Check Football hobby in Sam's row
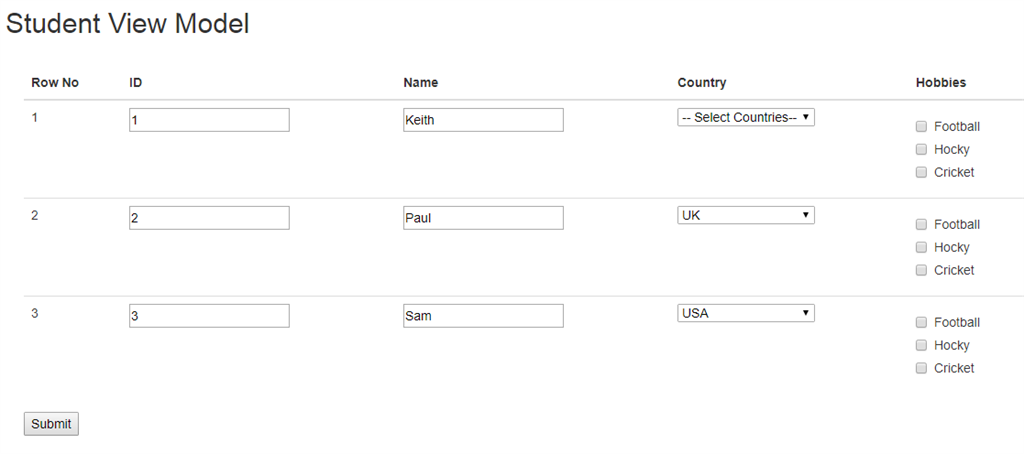 tap(921, 322)
